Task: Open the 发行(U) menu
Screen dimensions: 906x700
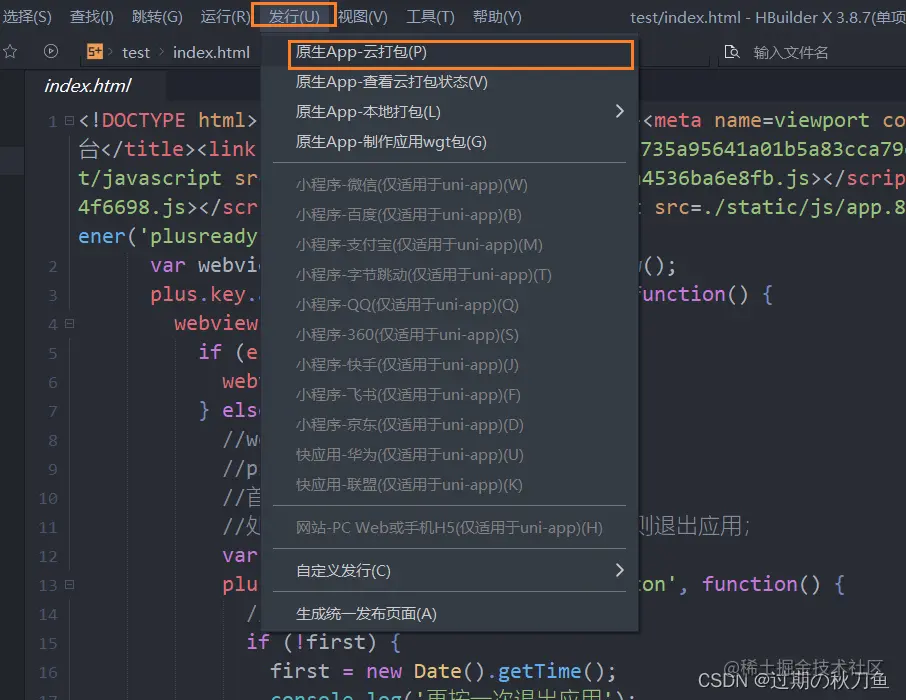Action: (x=294, y=16)
